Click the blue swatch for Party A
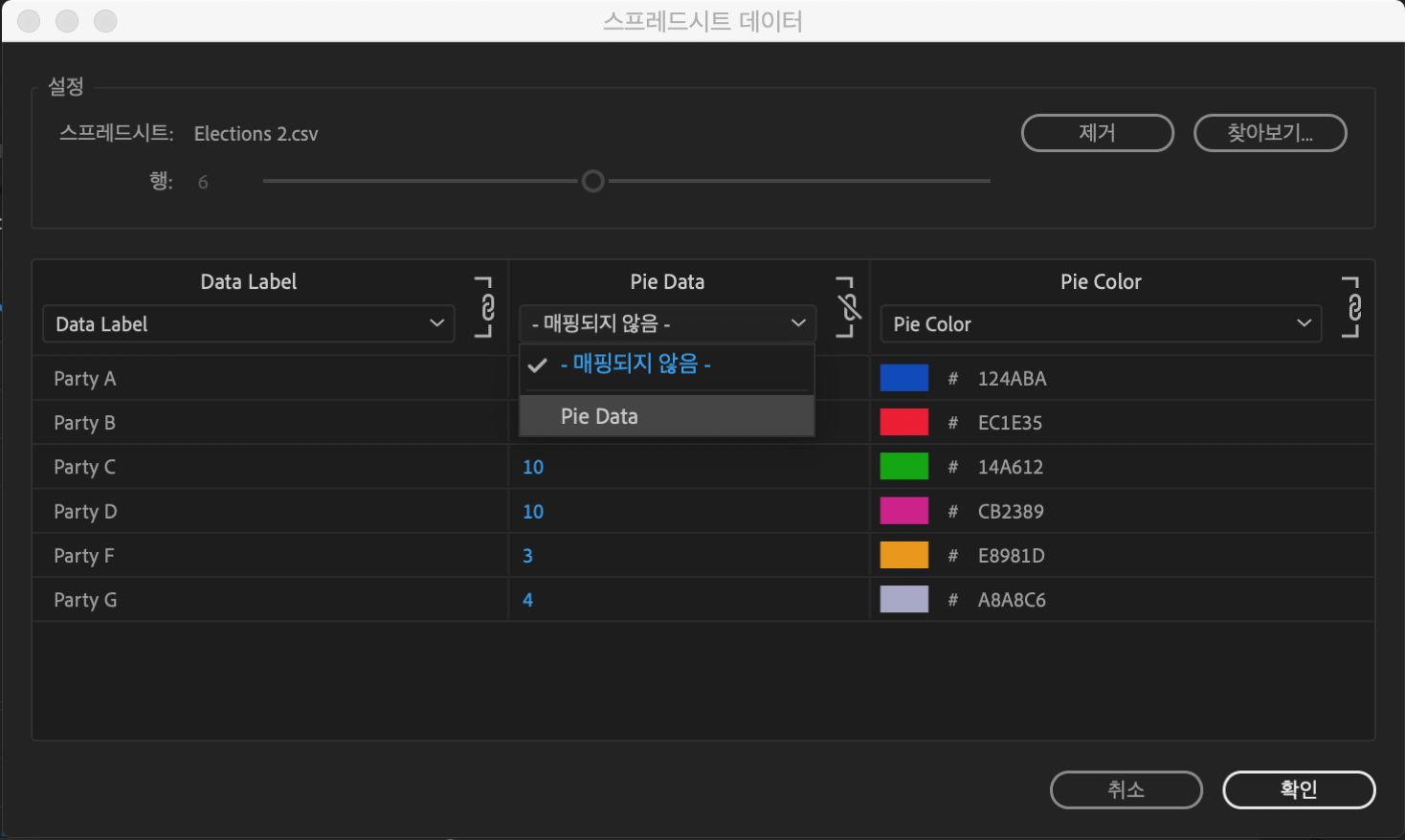This screenshot has height=840, width=1405. point(904,378)
